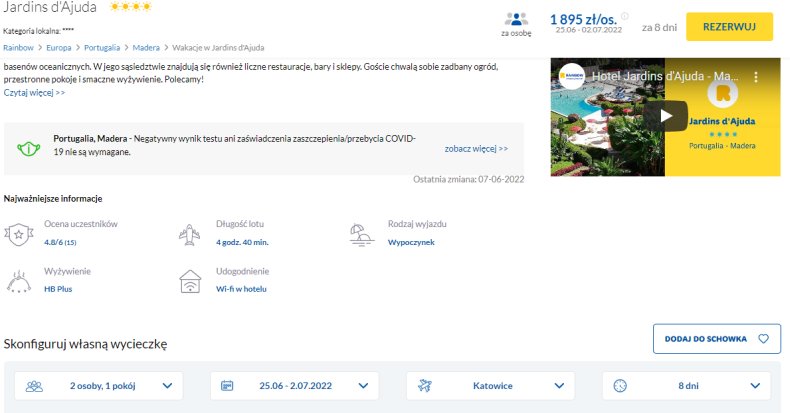
Task: Click 'Ostatnia zmiana: 07-06-2022' text
Action: pos(469,179)
